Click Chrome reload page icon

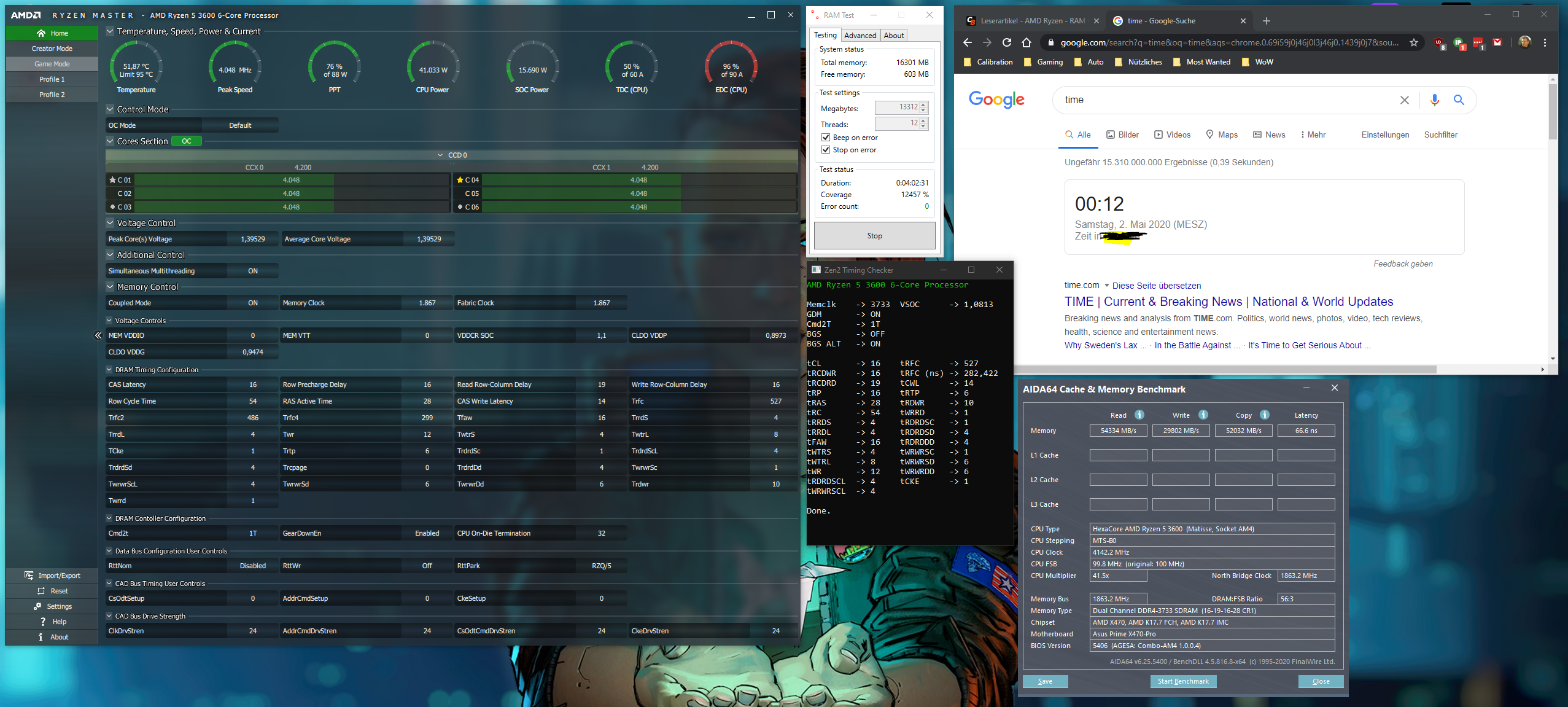pos(1007,42)
